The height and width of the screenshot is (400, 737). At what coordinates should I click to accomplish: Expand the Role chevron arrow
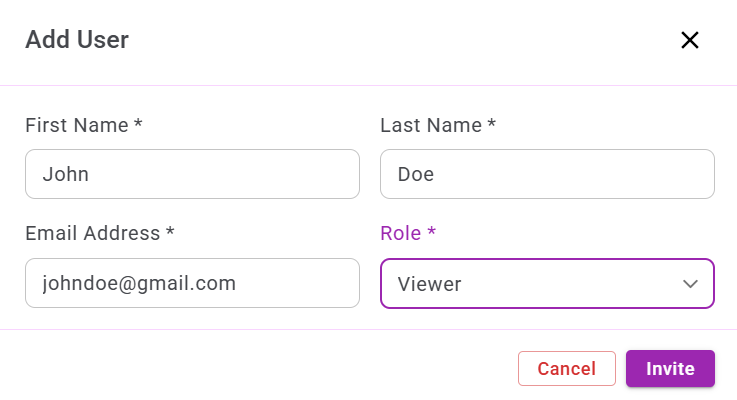690,283
